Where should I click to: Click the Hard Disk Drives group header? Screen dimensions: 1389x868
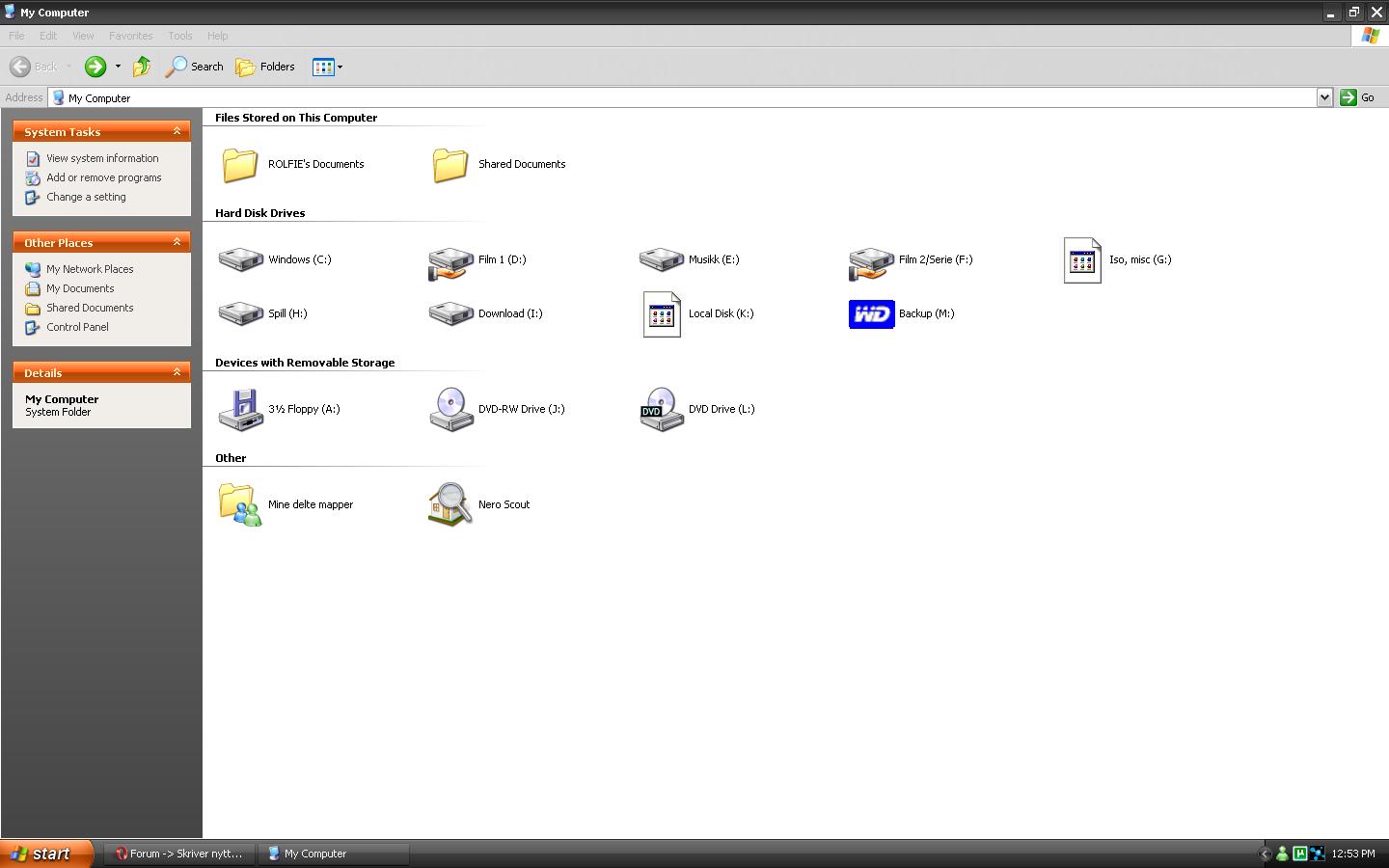(259, 213)
